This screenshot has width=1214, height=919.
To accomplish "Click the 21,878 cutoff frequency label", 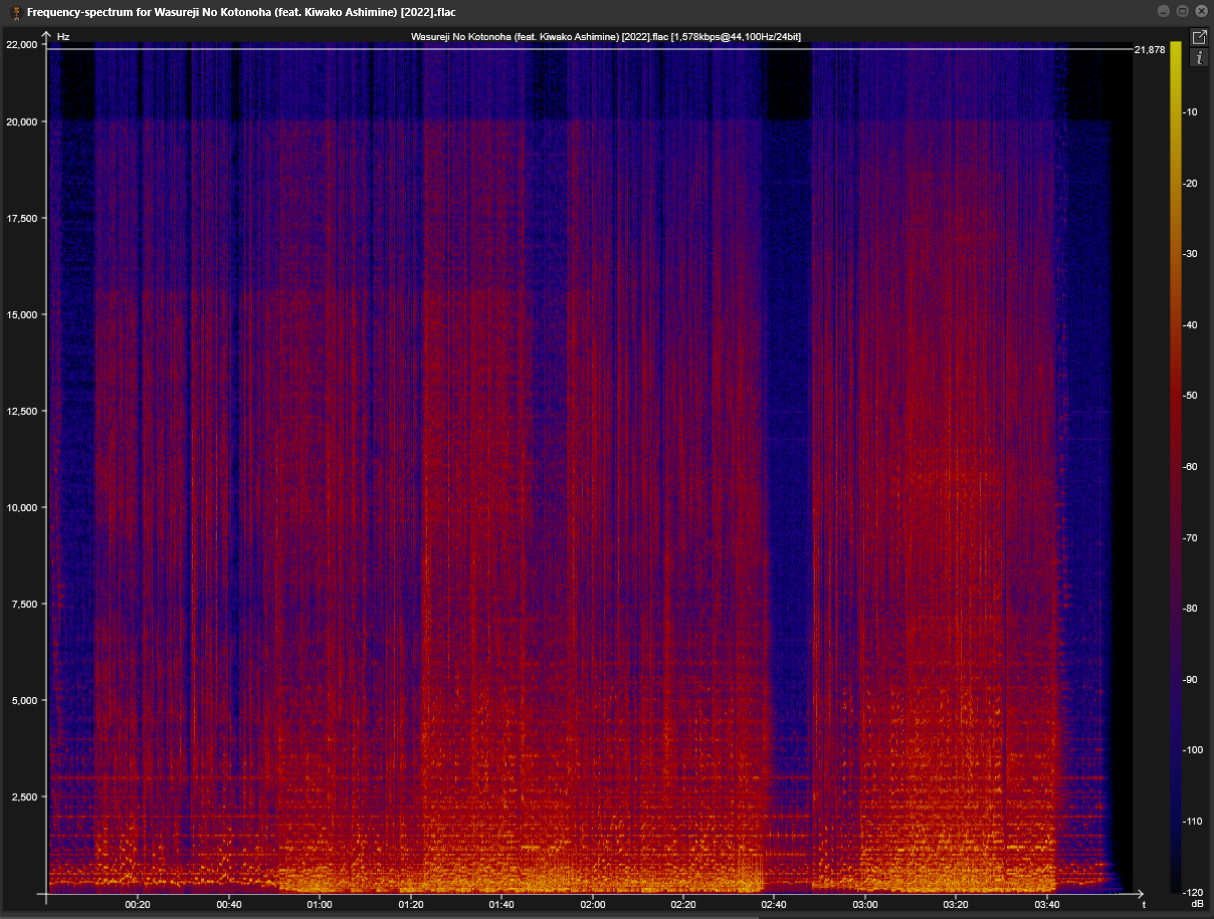I will coord(1150,50).
